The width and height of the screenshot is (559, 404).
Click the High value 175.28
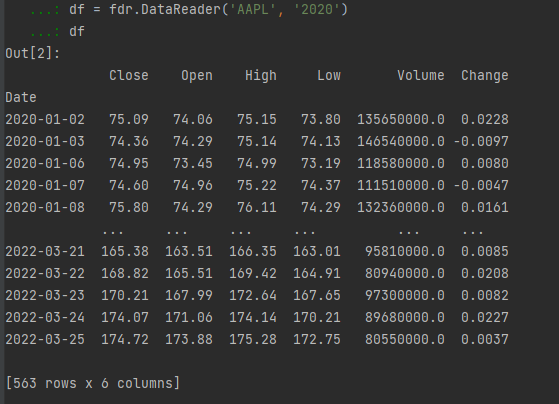(x=253, y=339)
